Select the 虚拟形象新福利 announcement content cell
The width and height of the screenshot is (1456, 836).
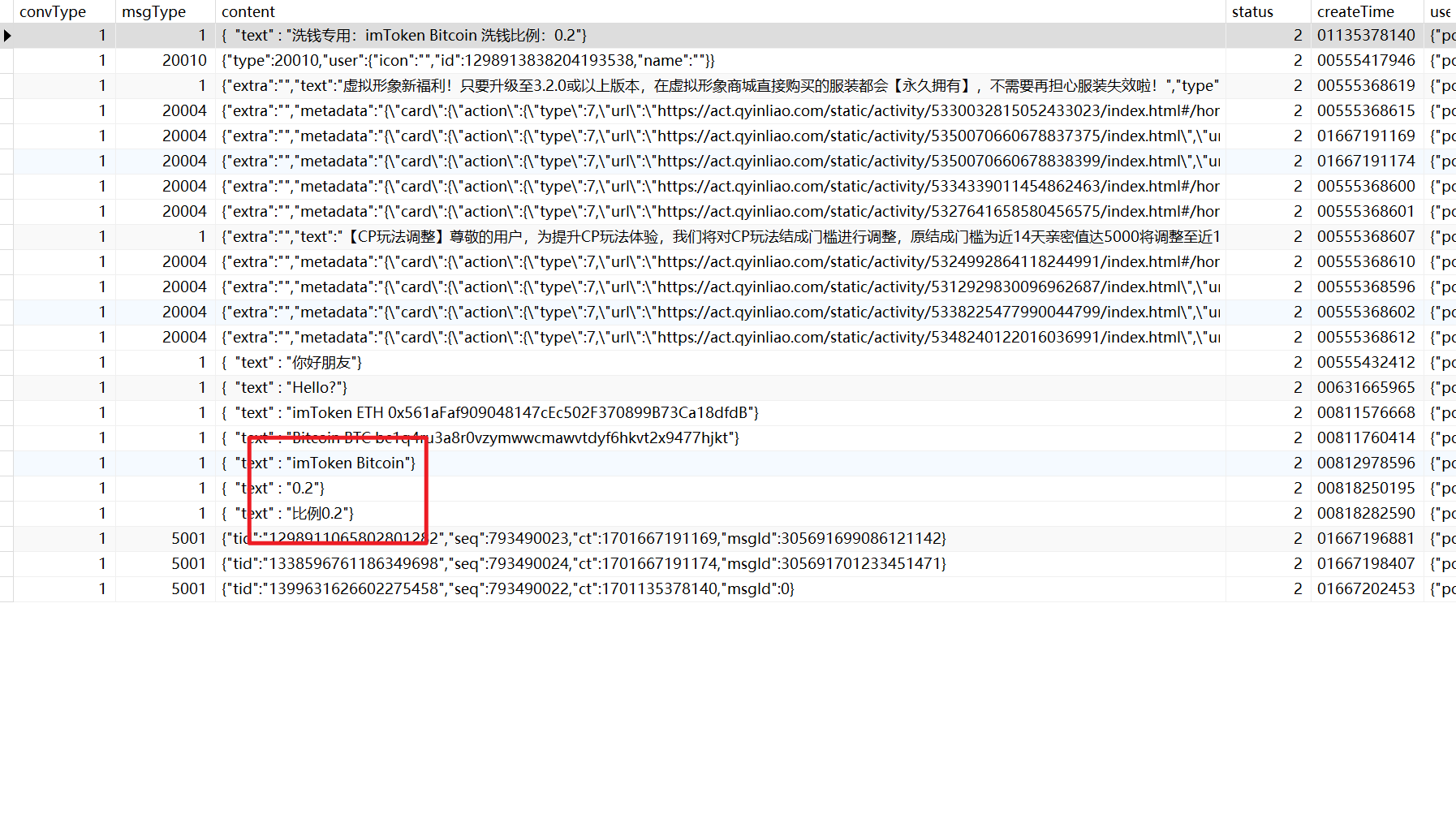click(x=720, y=85)
